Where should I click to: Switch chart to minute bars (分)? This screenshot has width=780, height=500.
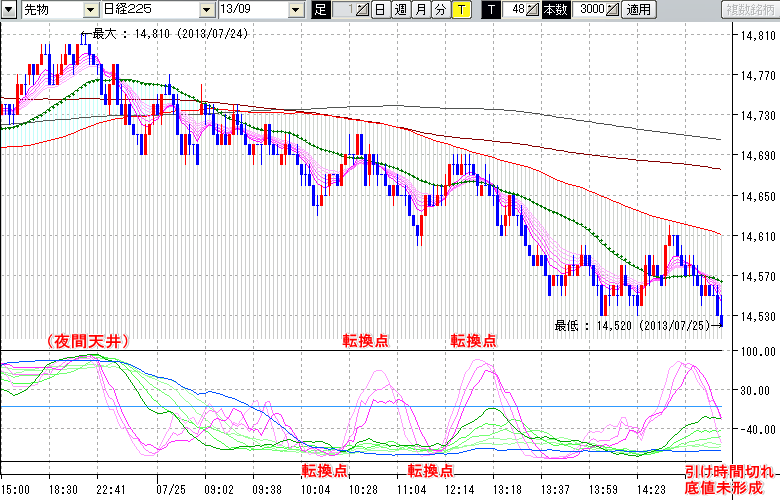click(x=440, y=10)
